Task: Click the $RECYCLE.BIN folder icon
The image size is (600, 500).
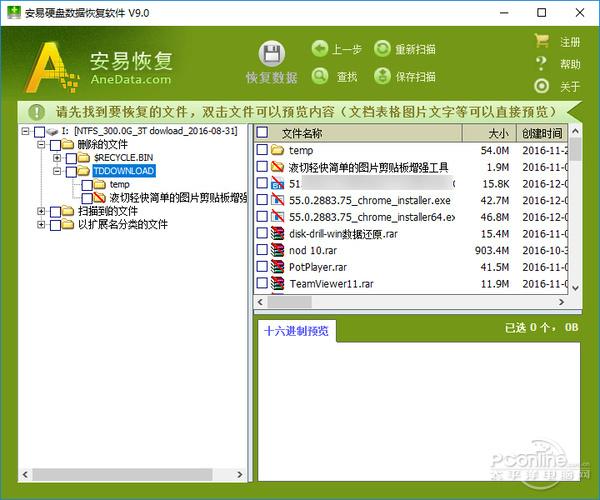Action: [x=83, y=158]
